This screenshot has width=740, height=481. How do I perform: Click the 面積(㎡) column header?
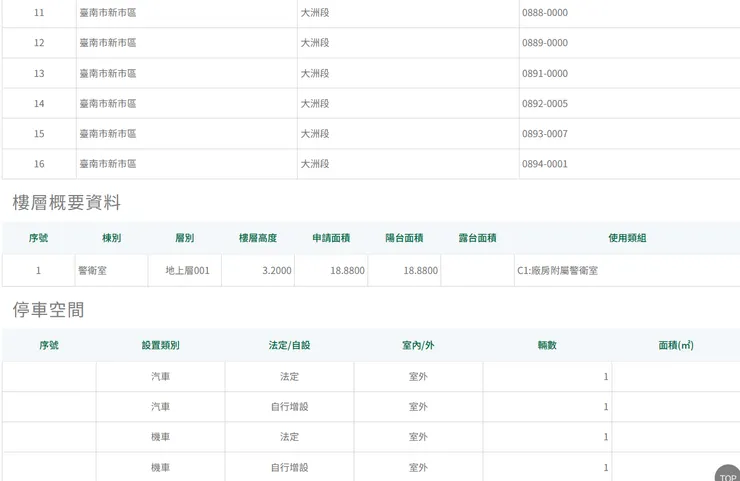point(676,346)
